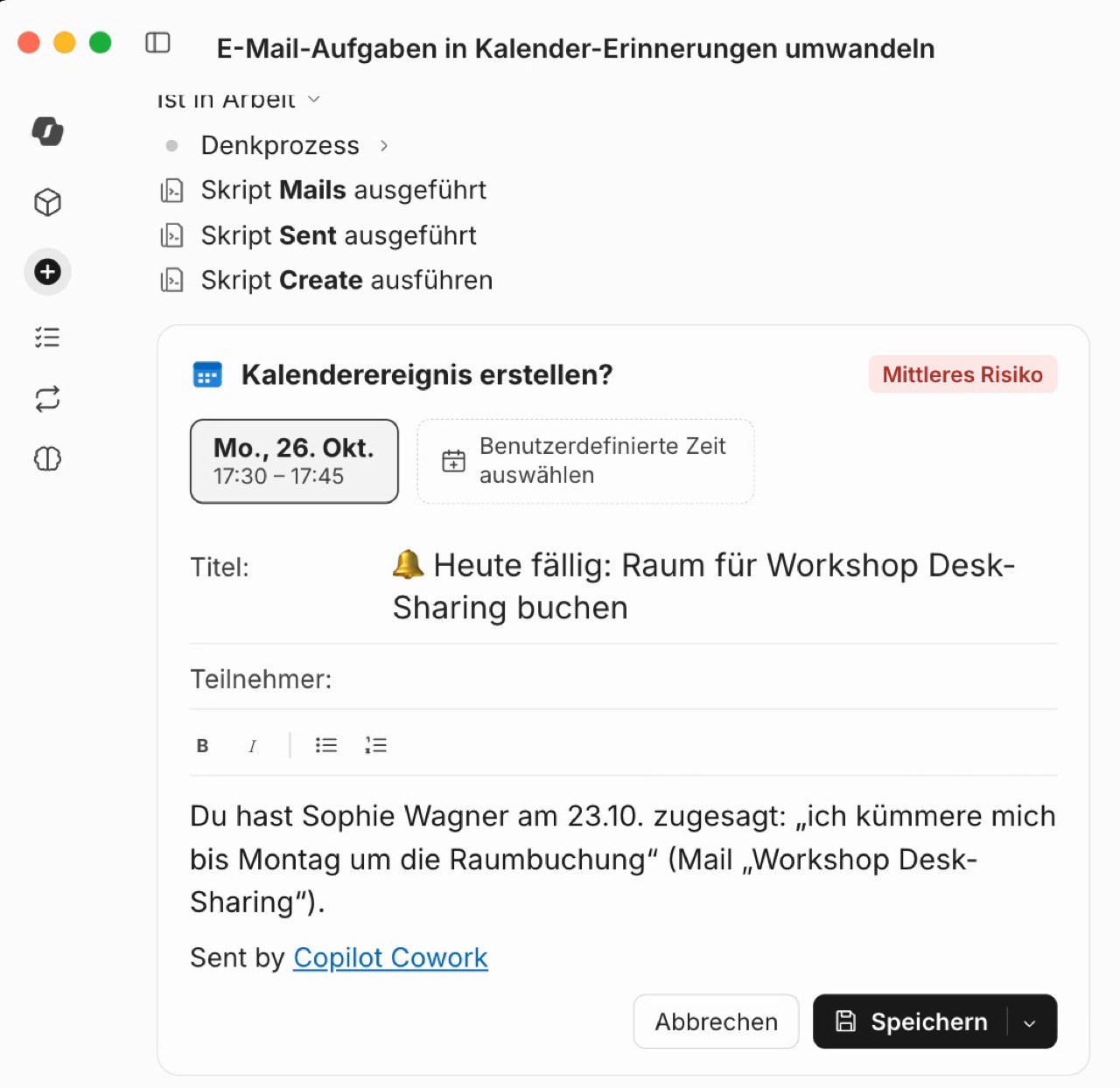Screen dimensions: 1120x1088
Task: Open the brain memory icon
Action: pyautogui.click(x=47, y=458)
